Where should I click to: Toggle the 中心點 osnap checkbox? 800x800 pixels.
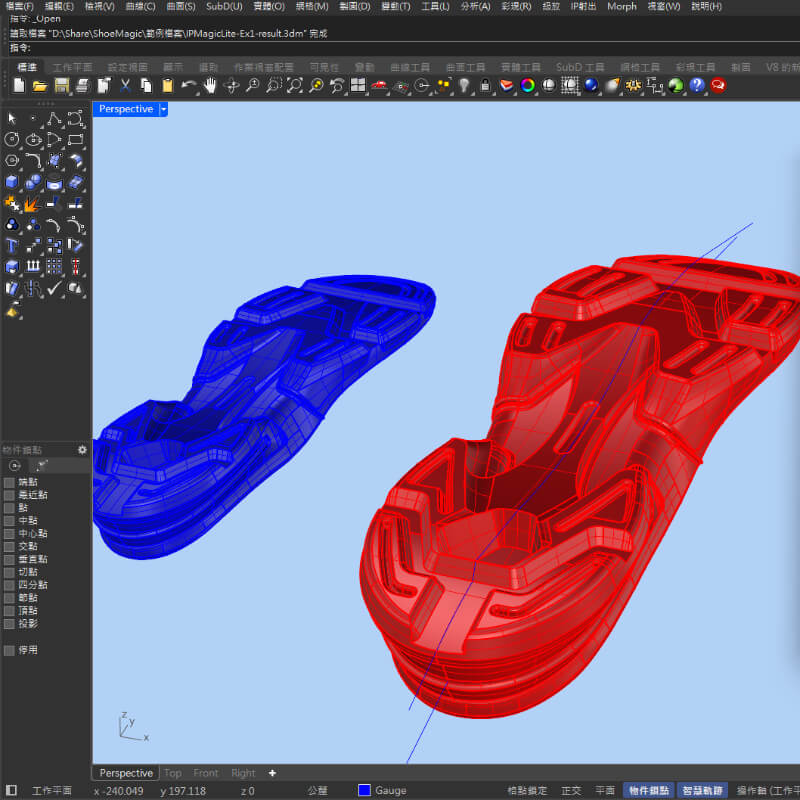click(9, 534)
